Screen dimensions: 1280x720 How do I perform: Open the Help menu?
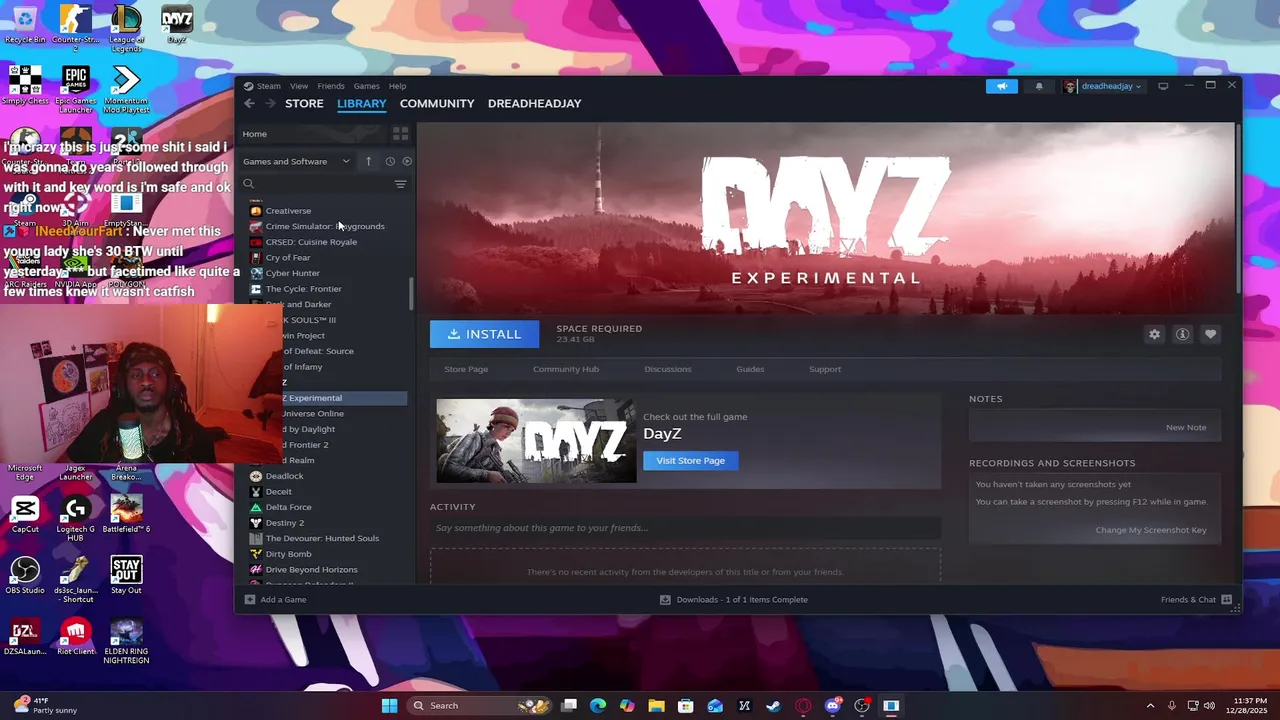click(397, 86)
